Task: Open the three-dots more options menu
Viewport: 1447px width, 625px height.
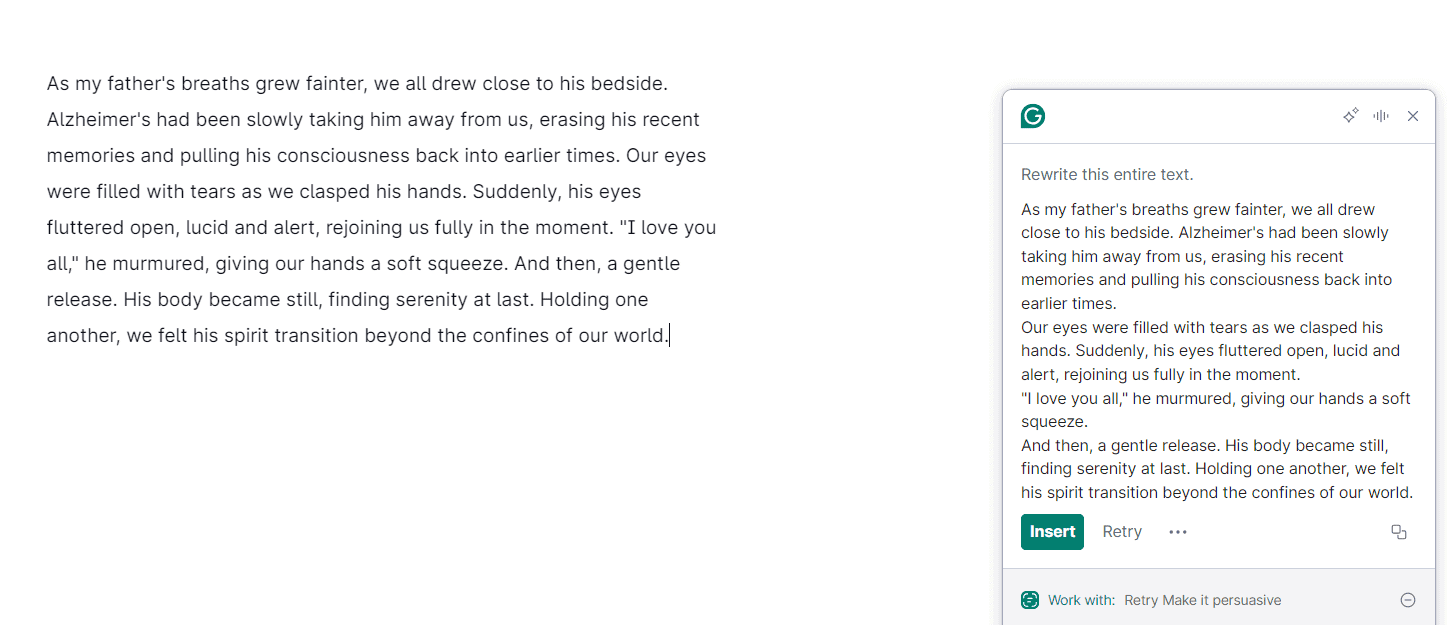Action: pyautogui.click(x=1178, y=532)
